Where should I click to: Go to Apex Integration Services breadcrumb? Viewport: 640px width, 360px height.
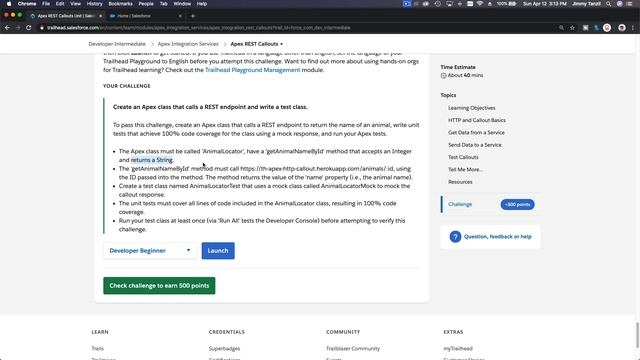coord(188,44)
